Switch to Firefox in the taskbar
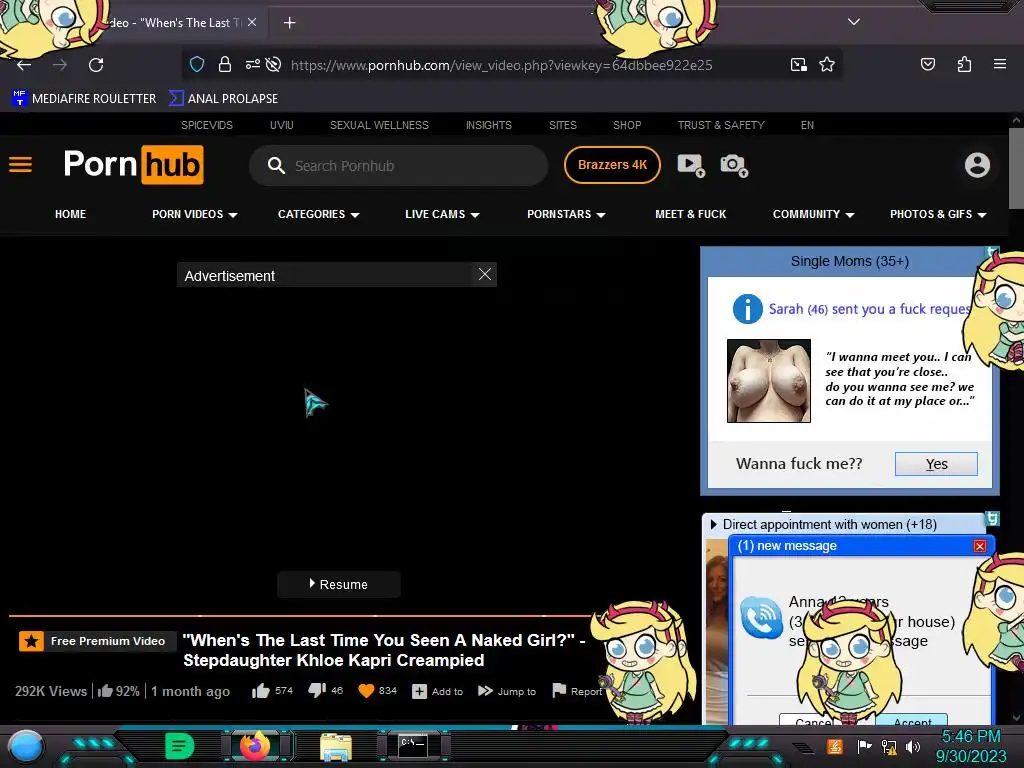1024x768 pixels. (x=255, y=746)
